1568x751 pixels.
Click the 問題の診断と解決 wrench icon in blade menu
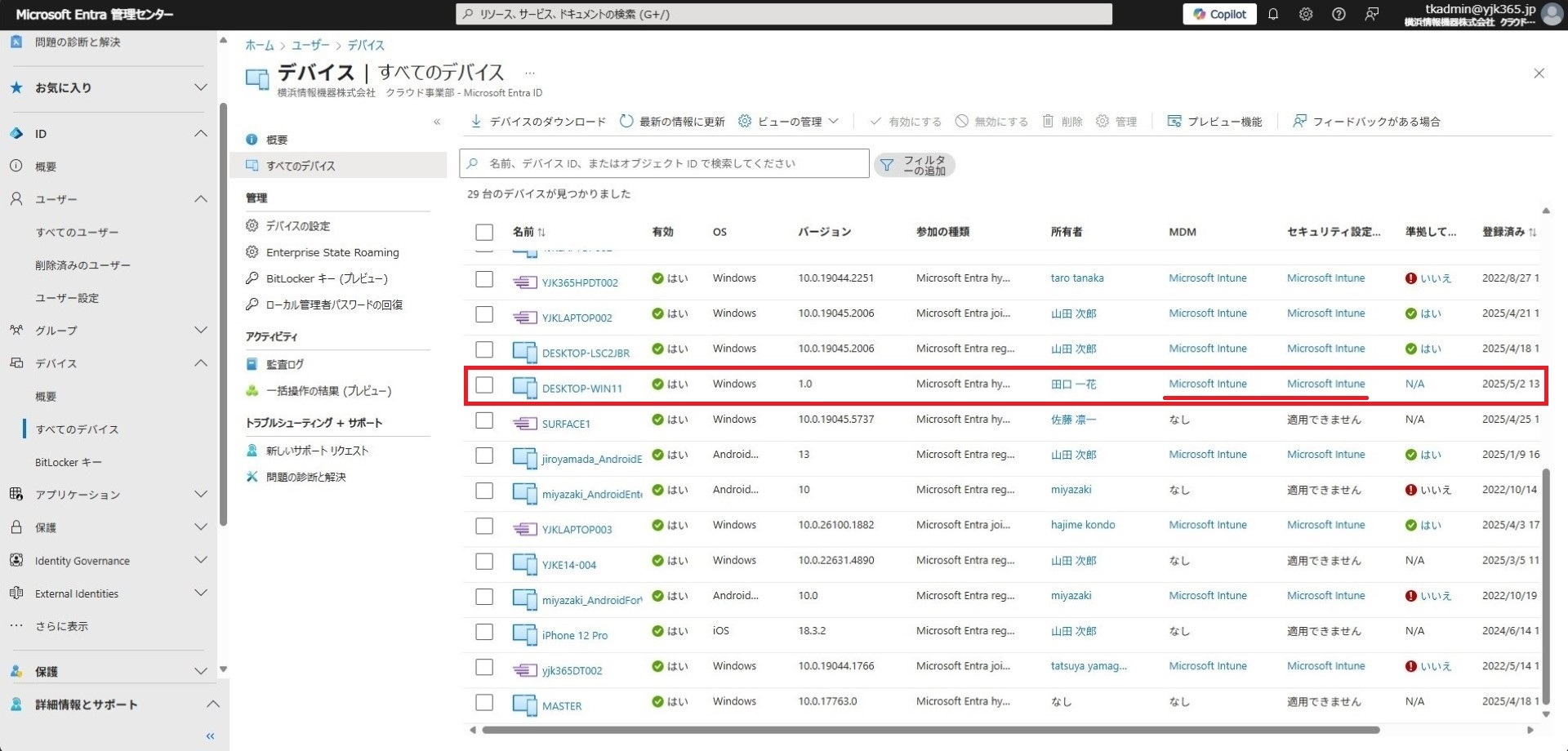click(252, 477)
